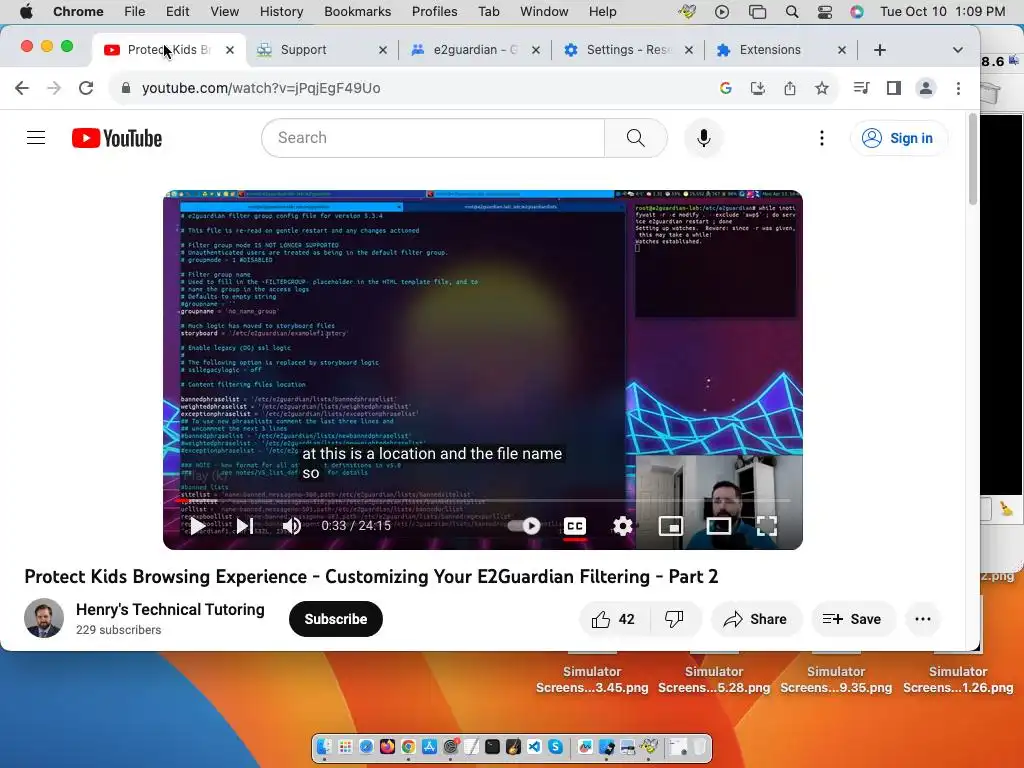This screenshot has width=1024, height=768.
Task: Open the Profiles menu
Action: (434, 12)
